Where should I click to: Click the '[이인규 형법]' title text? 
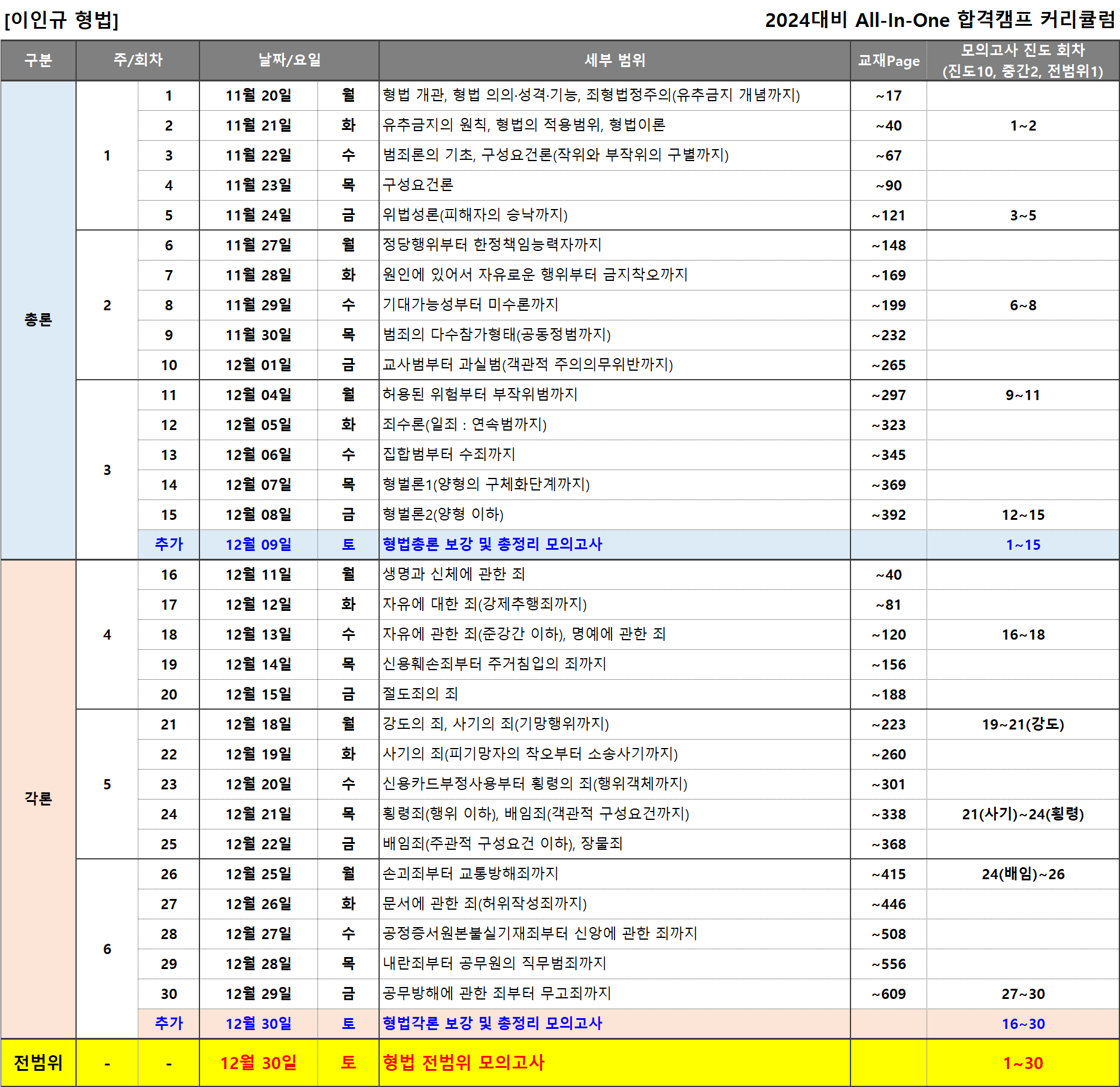[x=62, y=20]
